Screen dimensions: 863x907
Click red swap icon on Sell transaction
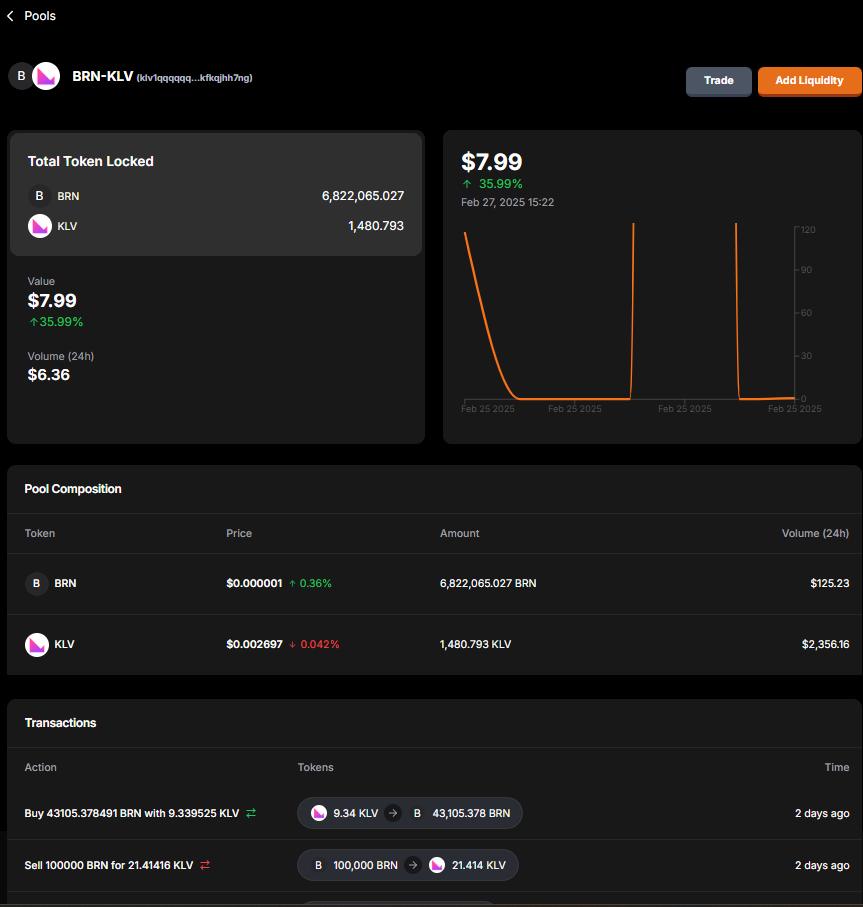click(205, 865)
